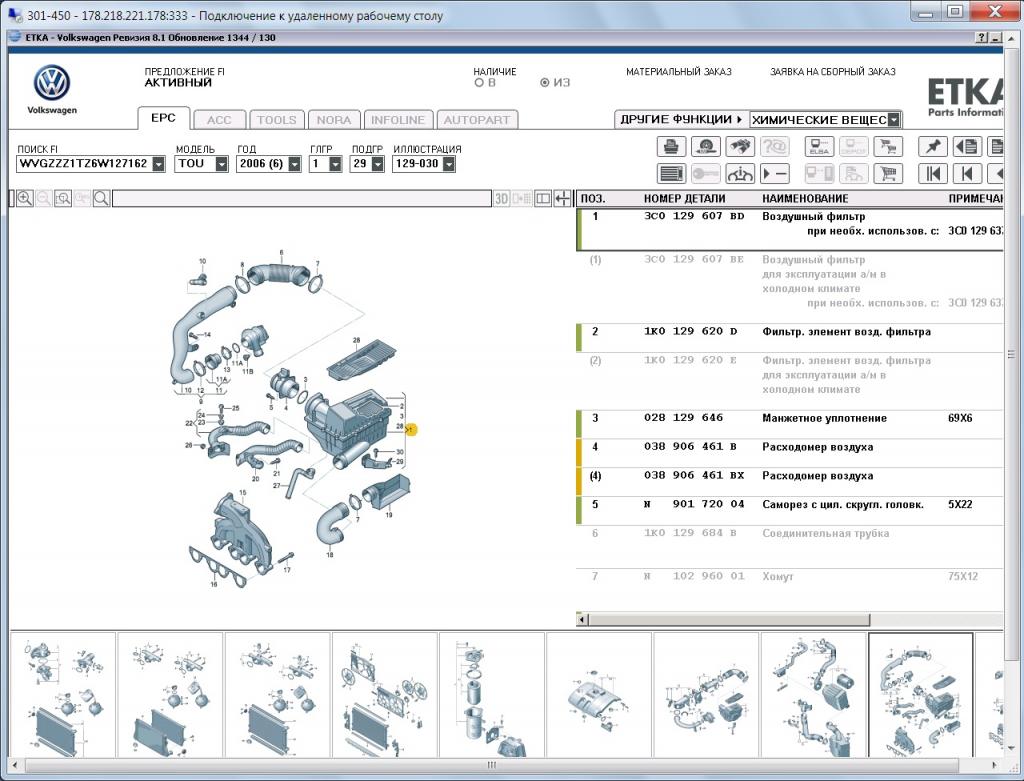Image resolution: width=1024 pixels, height=781 pixels.
Task: Switch to the INFOLINE tab
Action: (398, 120)
